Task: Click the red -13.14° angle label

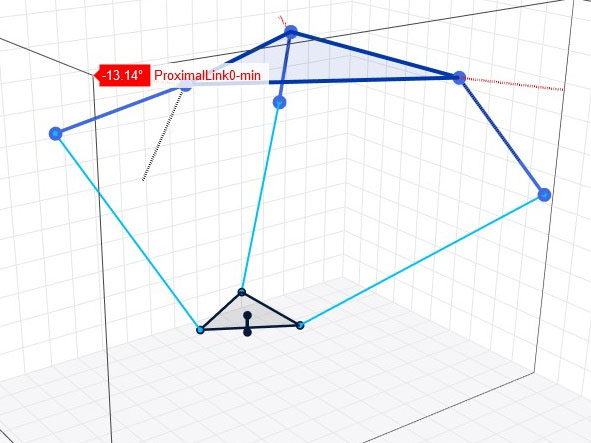Action: [122, 75]
